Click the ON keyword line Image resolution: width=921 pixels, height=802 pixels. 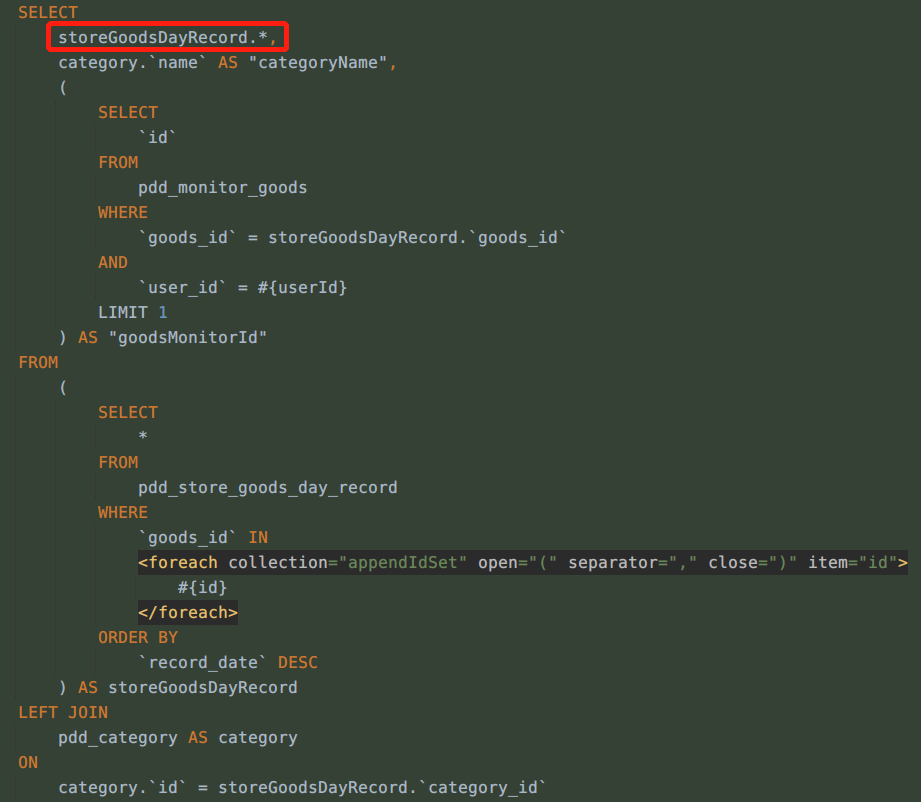[28, 763]
